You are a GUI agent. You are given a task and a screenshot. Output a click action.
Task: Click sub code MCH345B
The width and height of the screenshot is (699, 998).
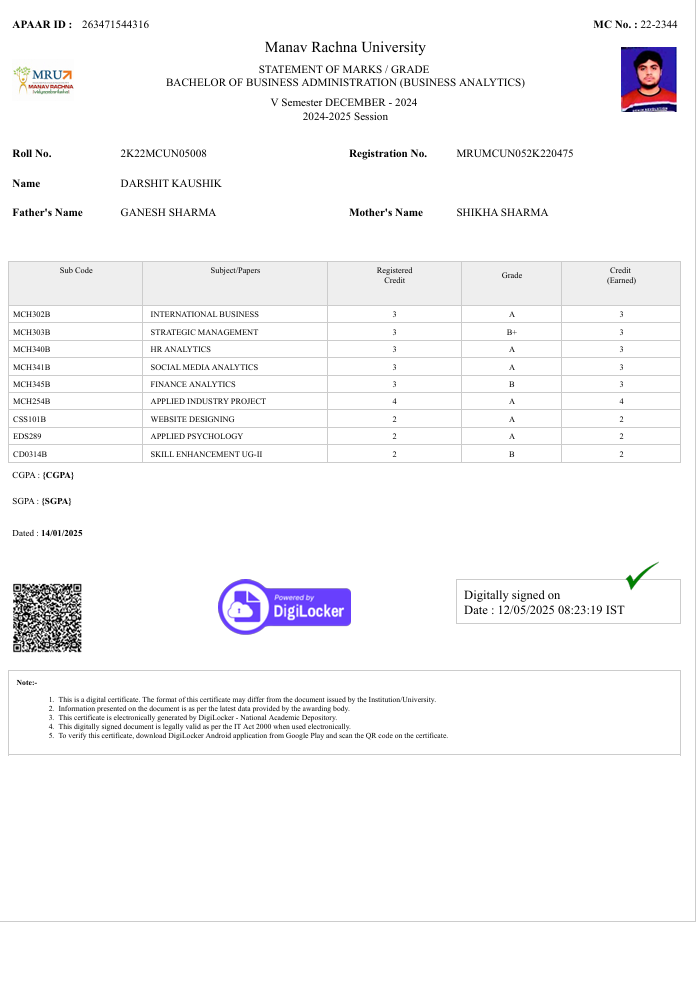[32, 384]
